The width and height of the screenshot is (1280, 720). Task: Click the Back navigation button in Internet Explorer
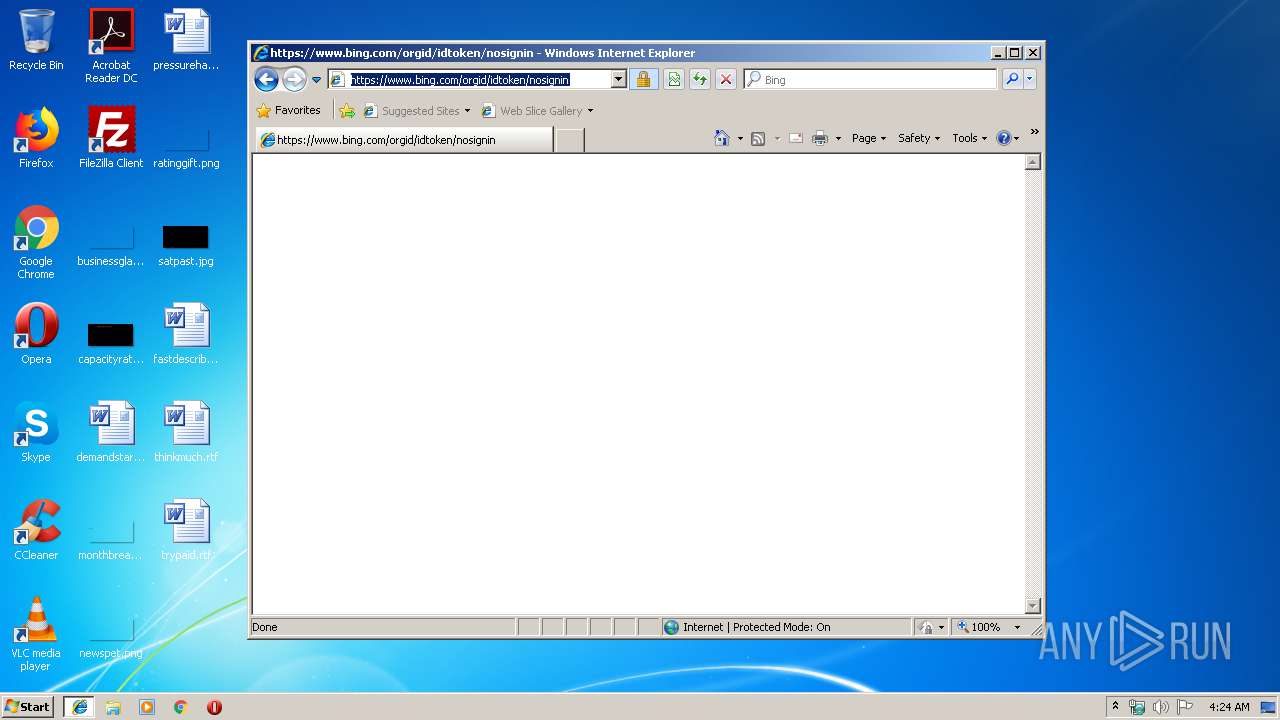click(x=266, y=79)
